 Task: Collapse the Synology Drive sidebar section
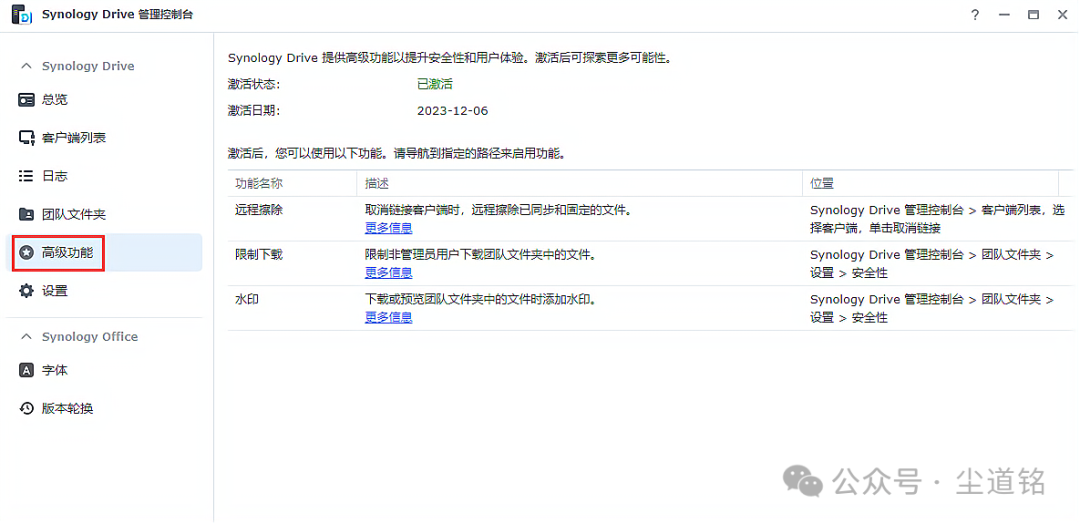(27, 66)
